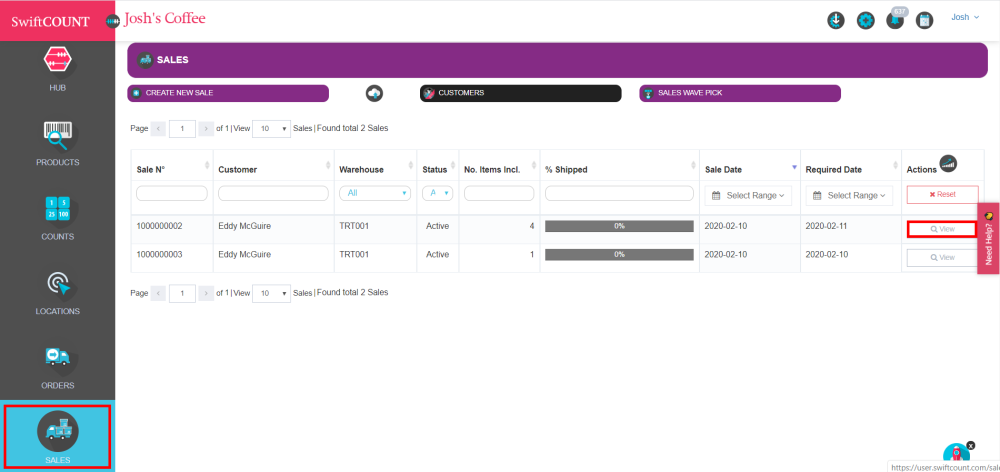The image size is (1000, 472).
Task: Click TRT001 in row 1000000002
Action: 355,226
